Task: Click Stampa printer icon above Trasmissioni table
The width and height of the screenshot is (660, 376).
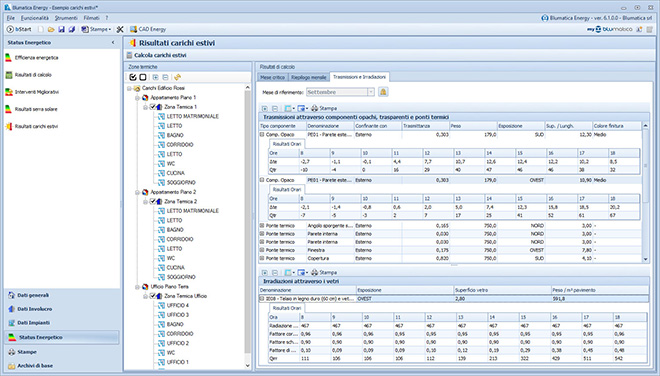Action: point(324,108)
